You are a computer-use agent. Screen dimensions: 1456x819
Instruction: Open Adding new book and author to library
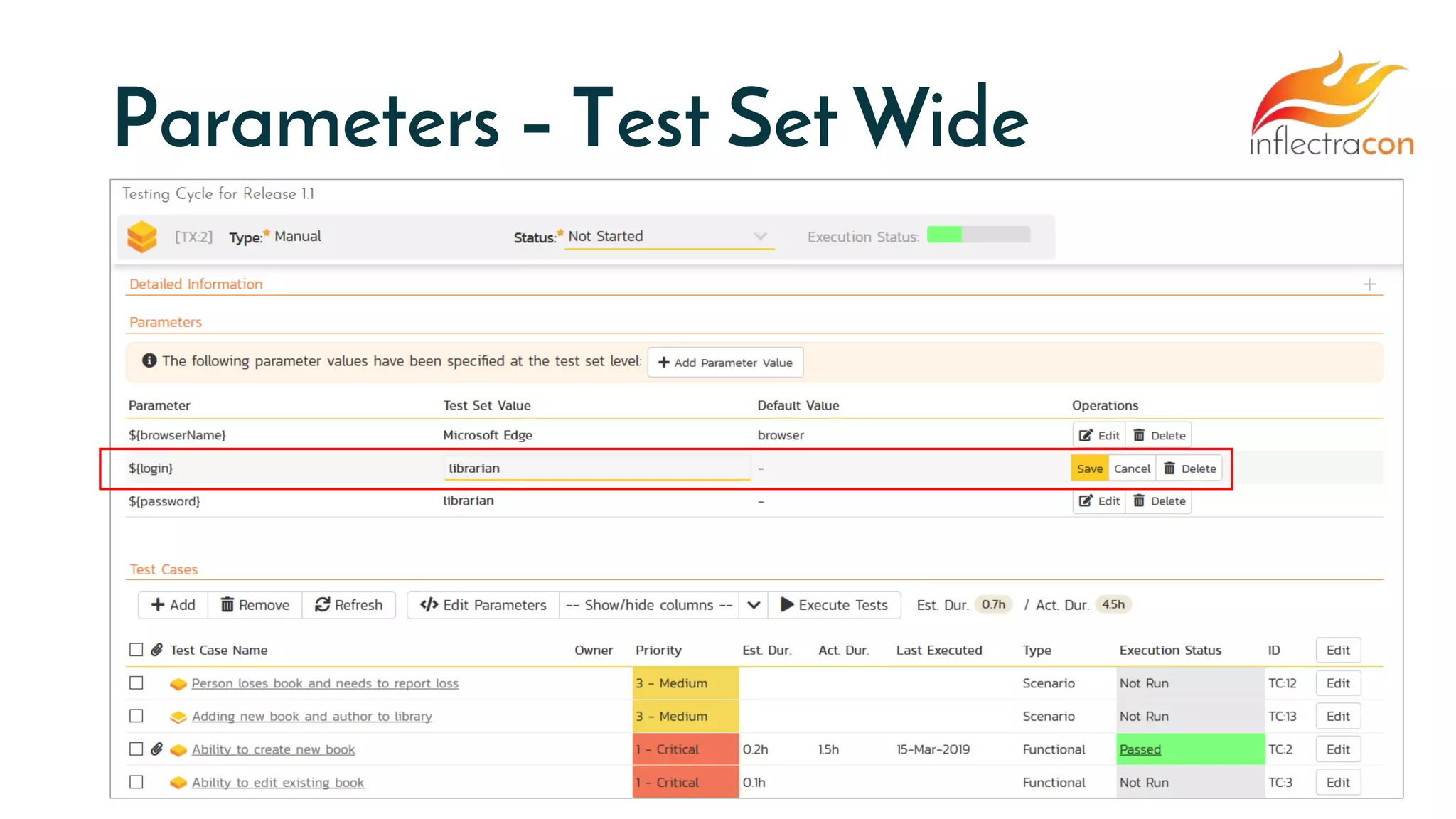[312, 717]
